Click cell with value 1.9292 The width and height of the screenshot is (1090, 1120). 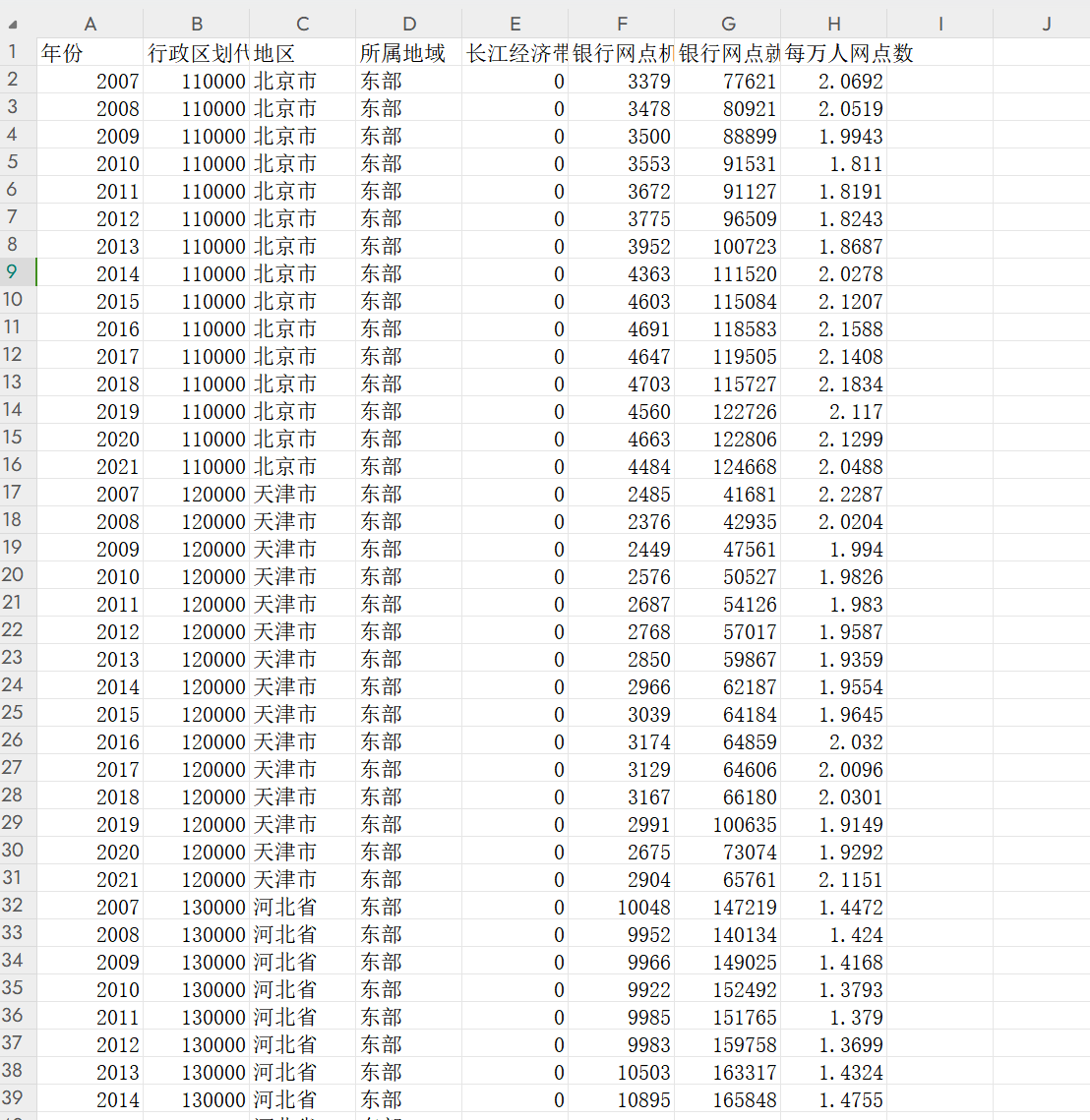tap(834, 853)
